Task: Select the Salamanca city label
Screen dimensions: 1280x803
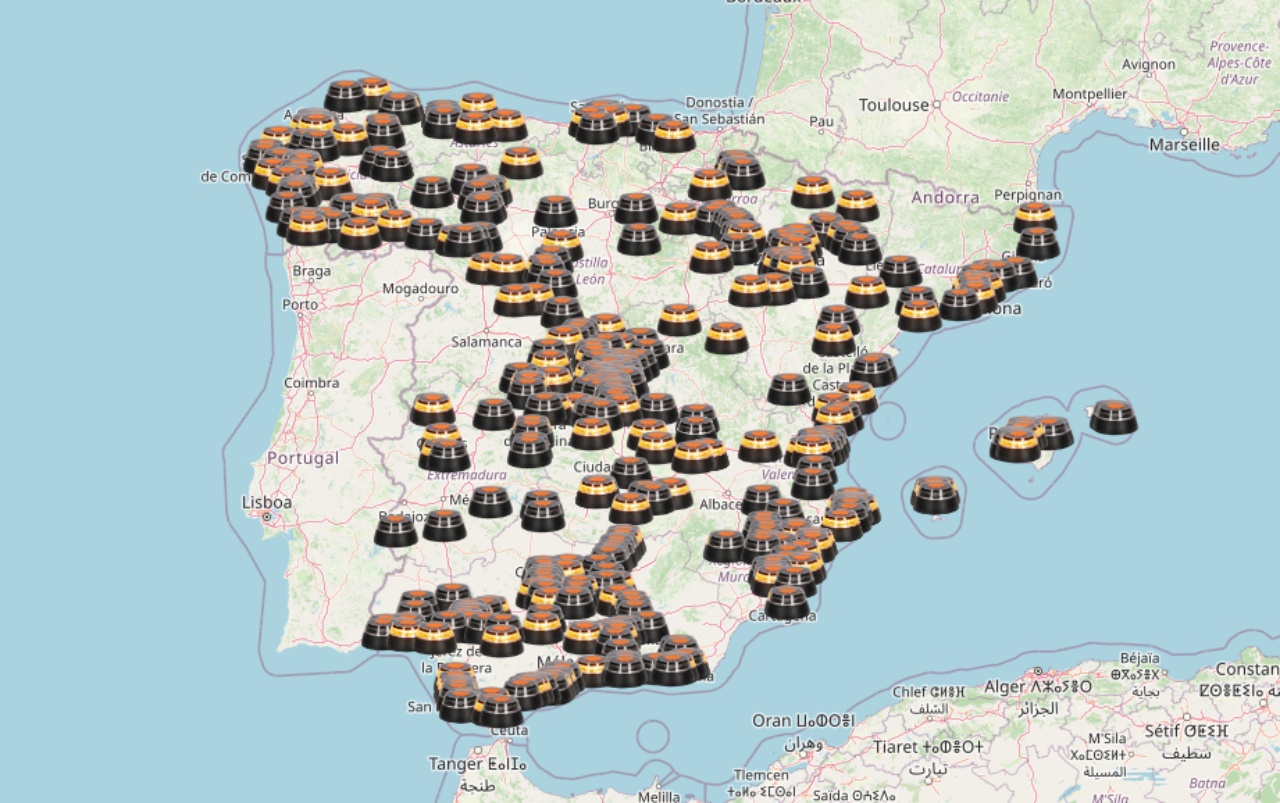Action: tap(486, 341)
